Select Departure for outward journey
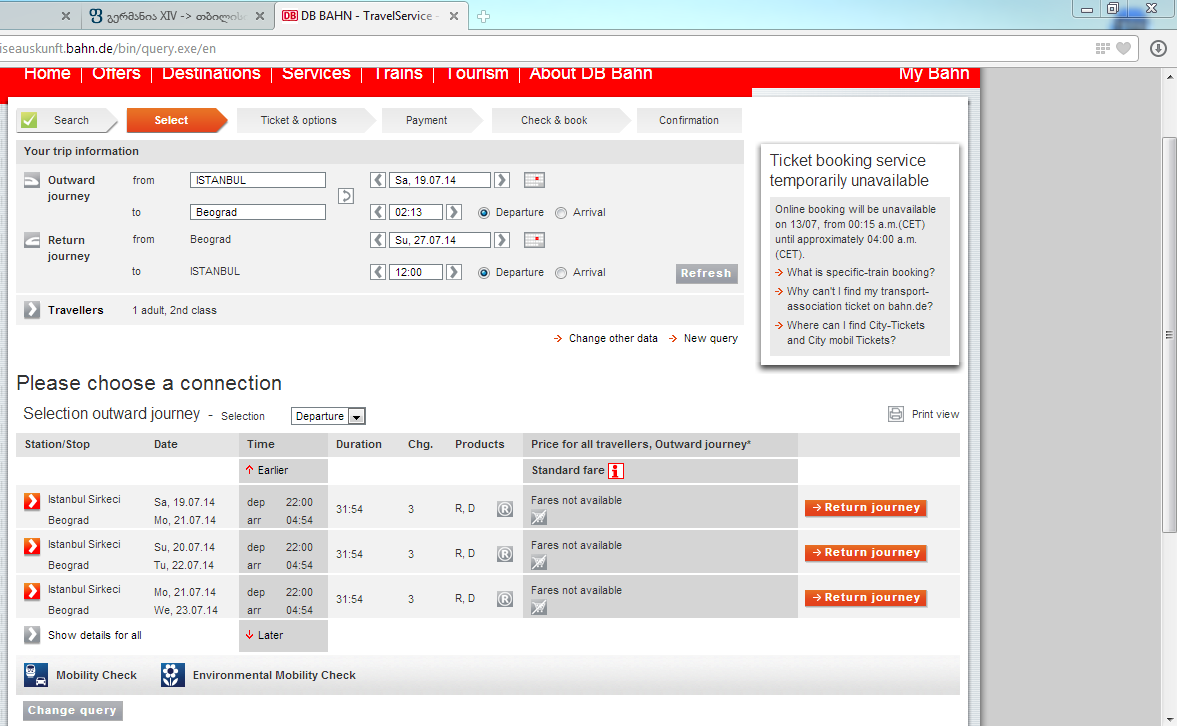The height and width of the screenshot is (726, 1177). (484, 213)
